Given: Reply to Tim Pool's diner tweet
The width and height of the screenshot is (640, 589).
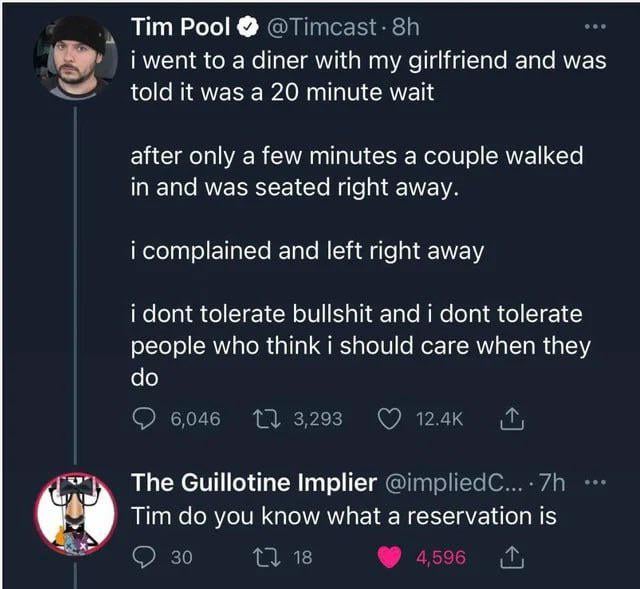Looking at the screenshot, I should [144, 418].
